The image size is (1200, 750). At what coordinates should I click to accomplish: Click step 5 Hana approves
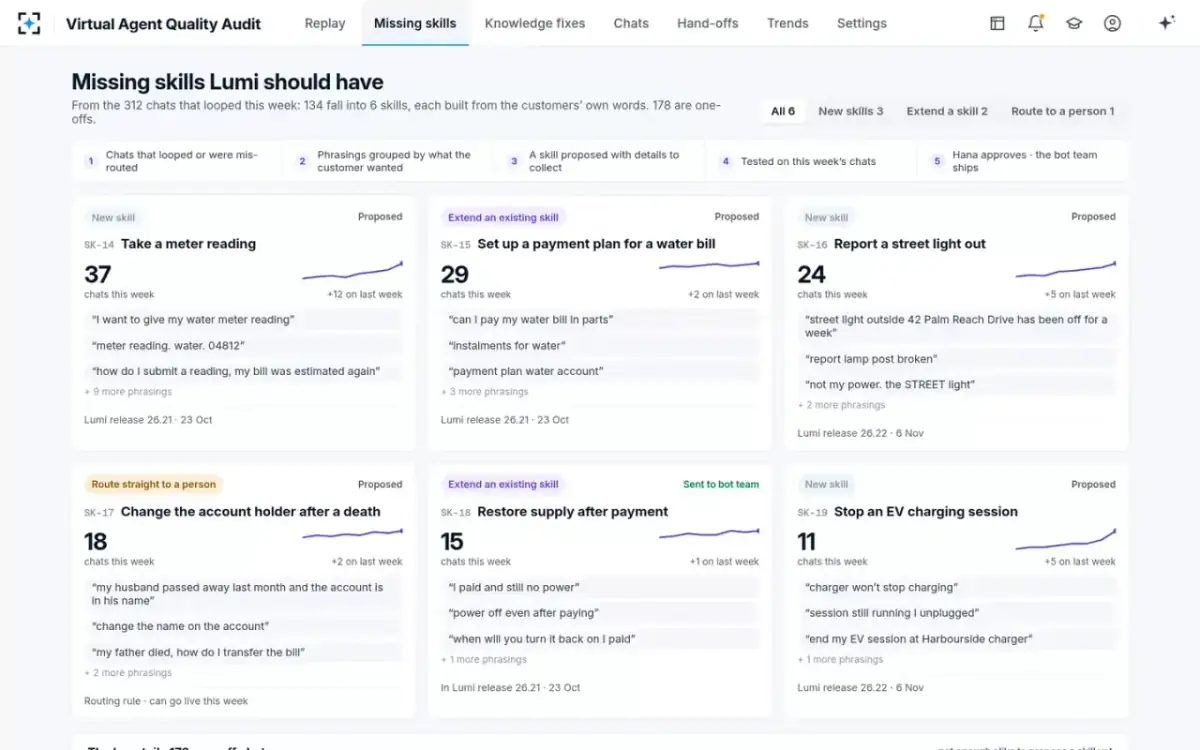pos(1023,161)
